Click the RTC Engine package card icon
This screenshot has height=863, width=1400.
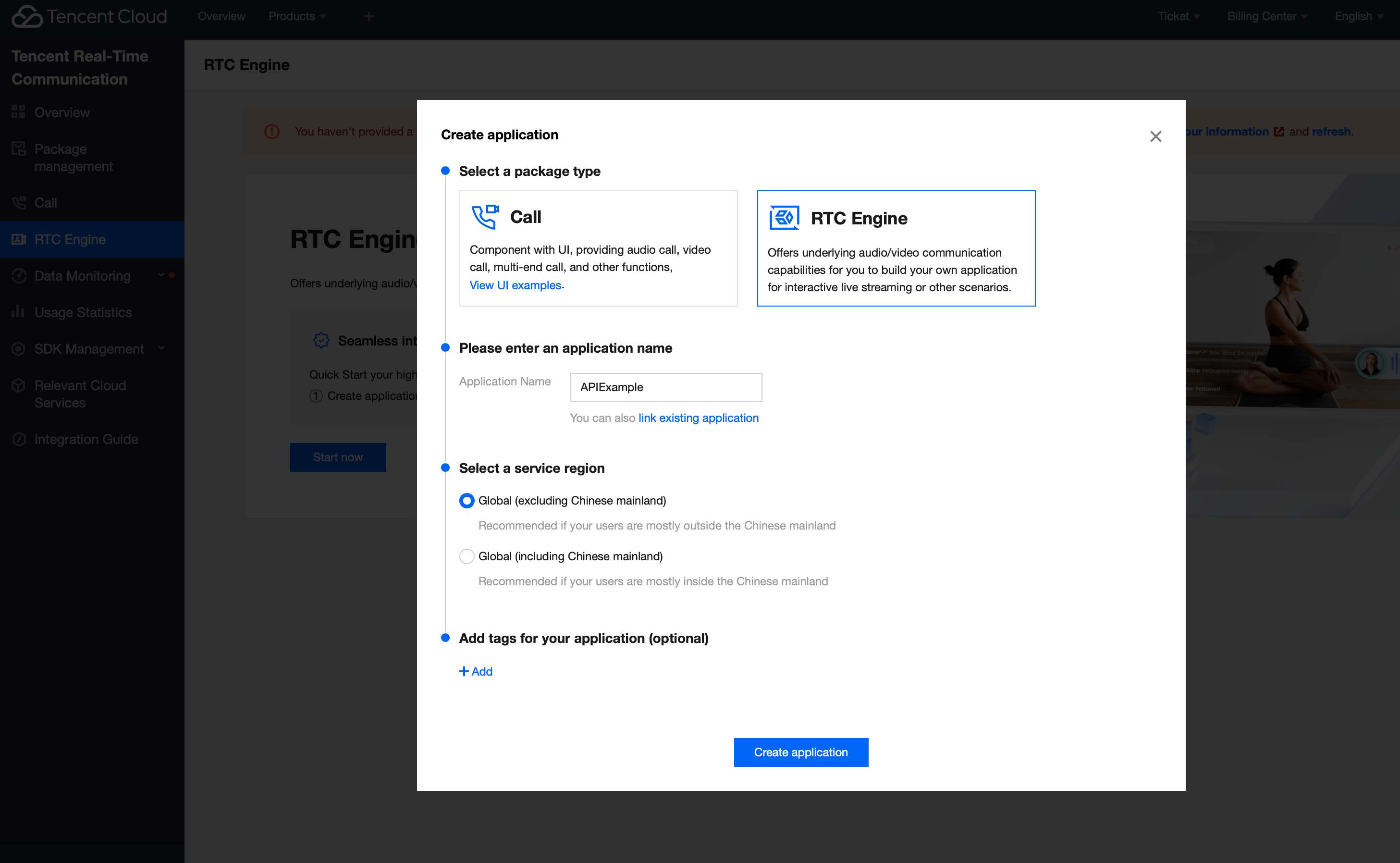784,218
